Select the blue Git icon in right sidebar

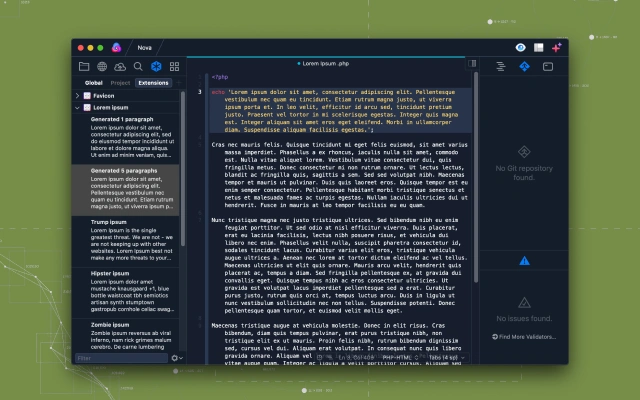tap(524, 66)
